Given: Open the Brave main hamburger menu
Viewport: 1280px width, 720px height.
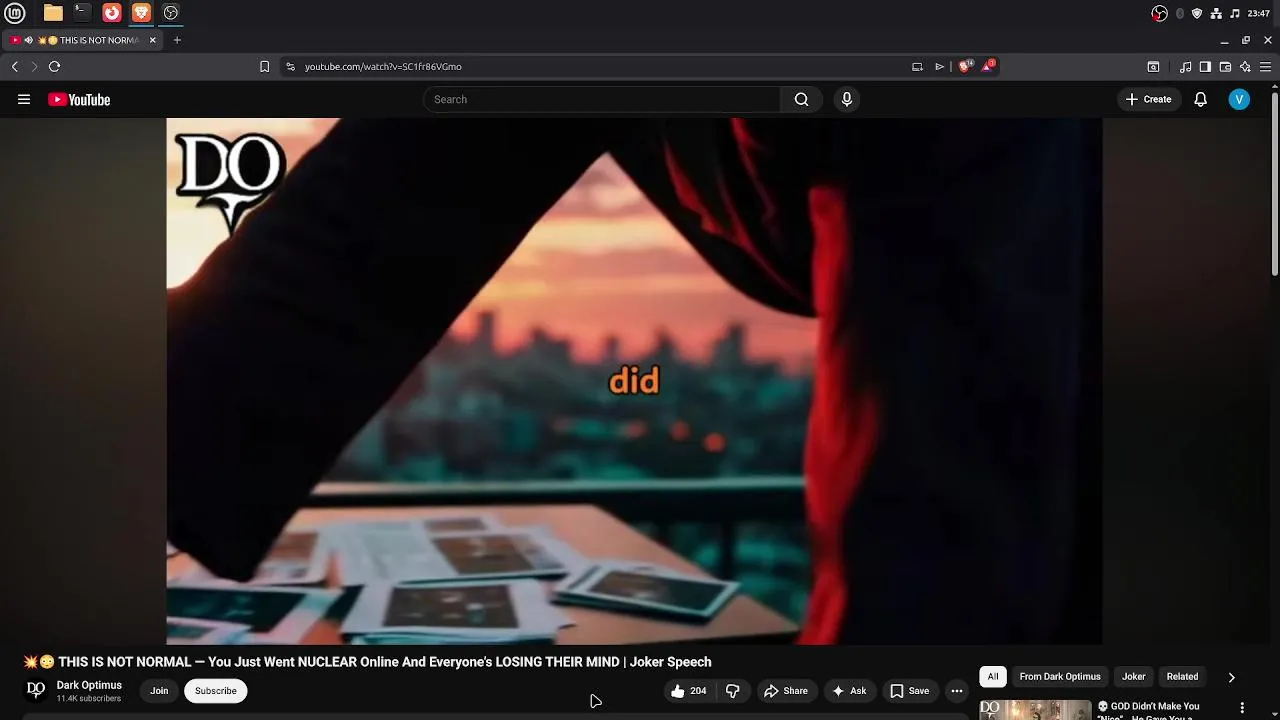Looking at the screenshot, I should (1266, 67).
